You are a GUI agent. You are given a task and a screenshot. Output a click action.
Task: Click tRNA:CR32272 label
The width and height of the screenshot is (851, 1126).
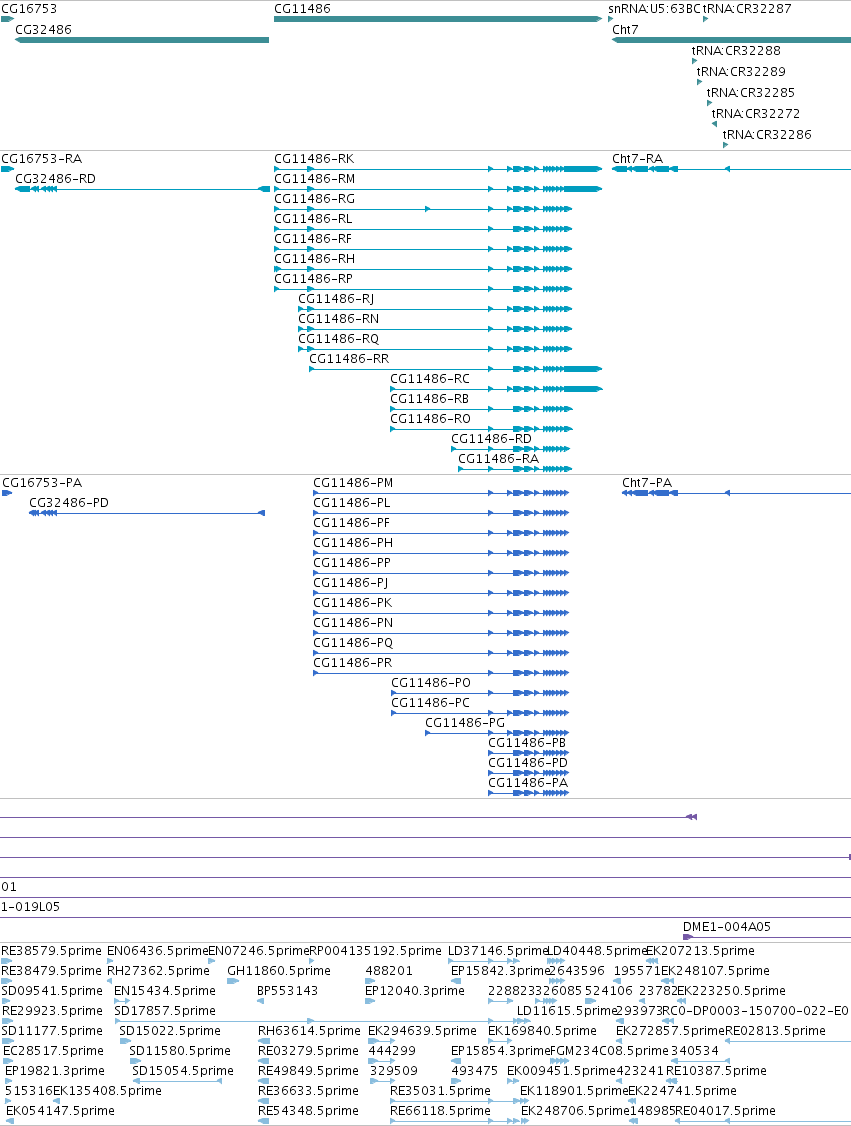(x=755, y=113)
